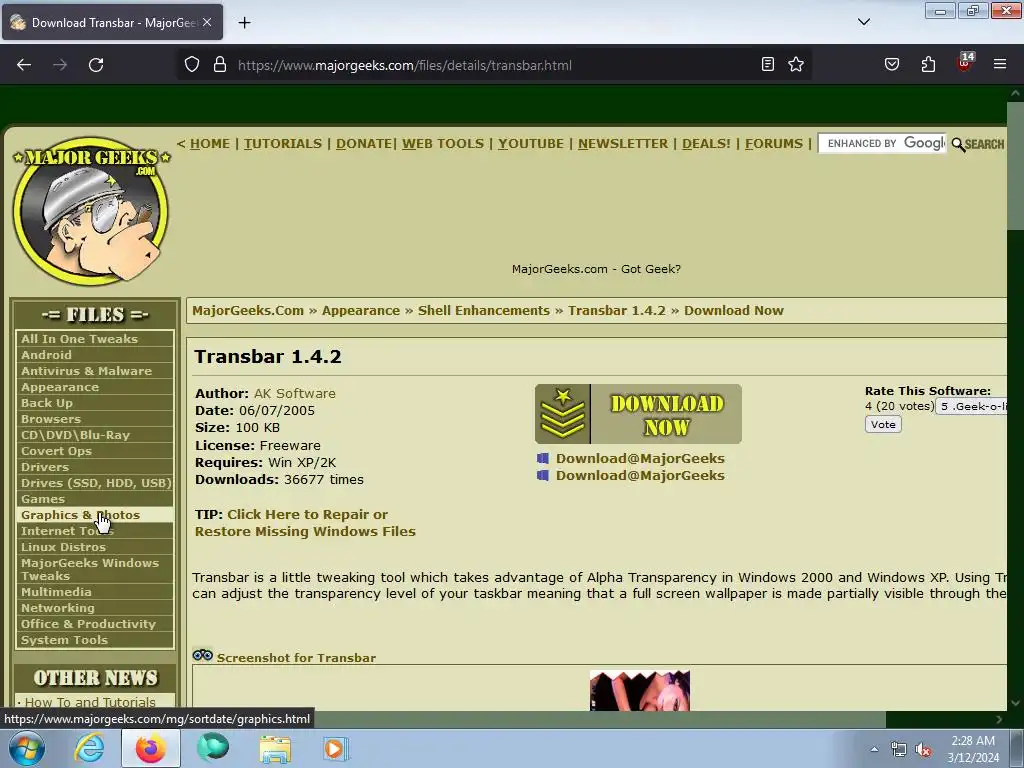Toggle reader view icon in address bar
Screen dimensions: 1024x768
[768, 64]
